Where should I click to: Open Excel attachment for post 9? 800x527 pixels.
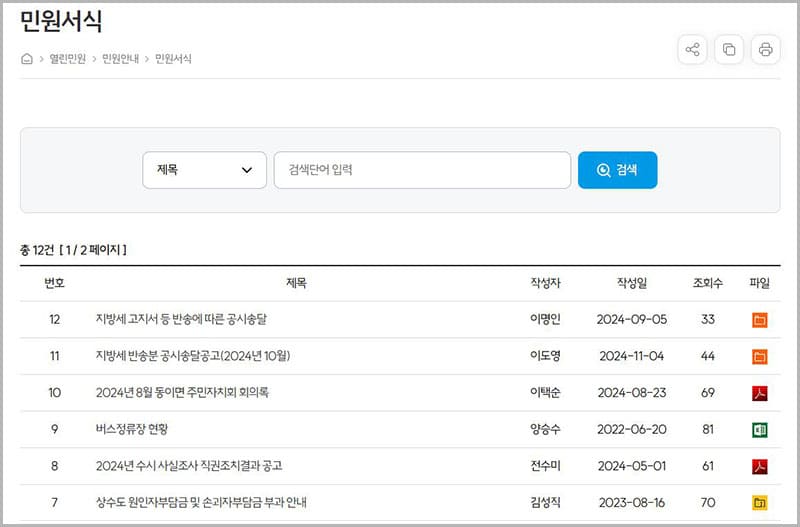point(759,430)
